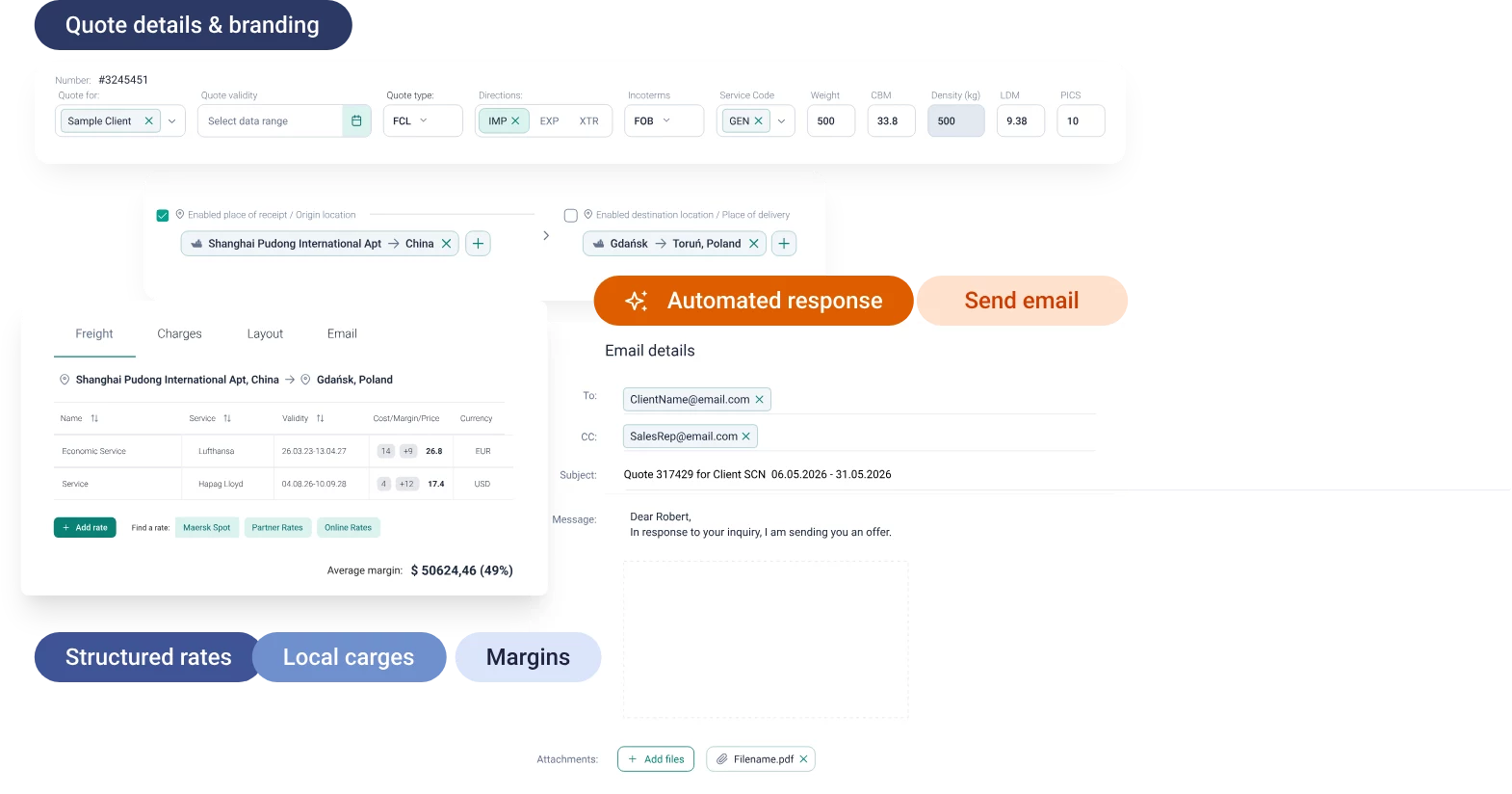The image size is (1512, 794).
Task: Expand the Quote for client dropdown
Action: click(x=172, y=121)
